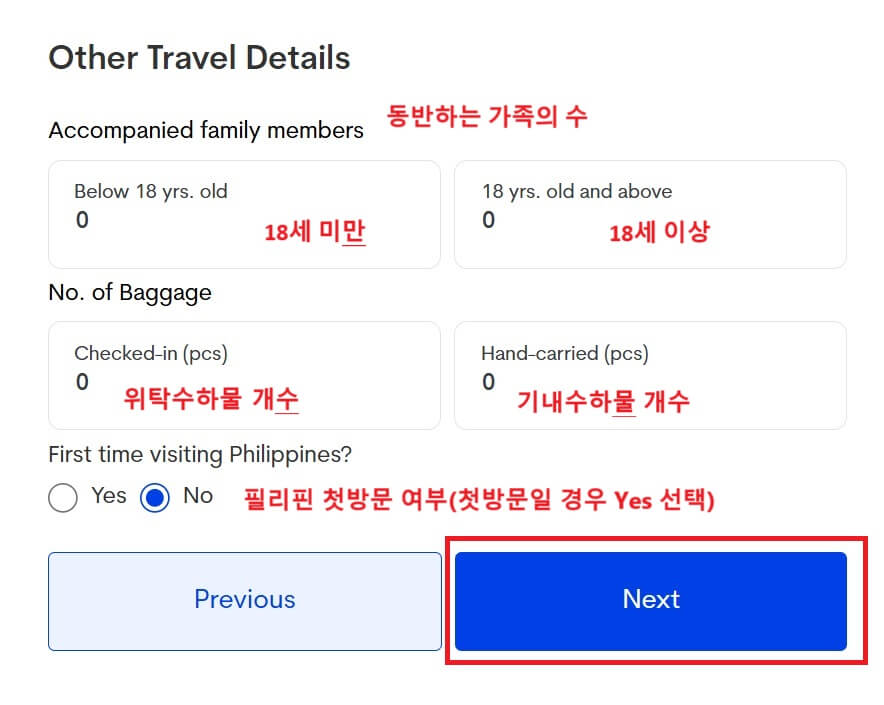Click the 'Other Travel Details' heading
884x705 pixels.
199,57
